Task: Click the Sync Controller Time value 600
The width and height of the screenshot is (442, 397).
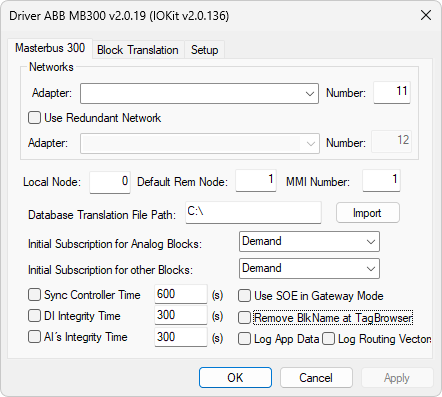Action: 181,294
